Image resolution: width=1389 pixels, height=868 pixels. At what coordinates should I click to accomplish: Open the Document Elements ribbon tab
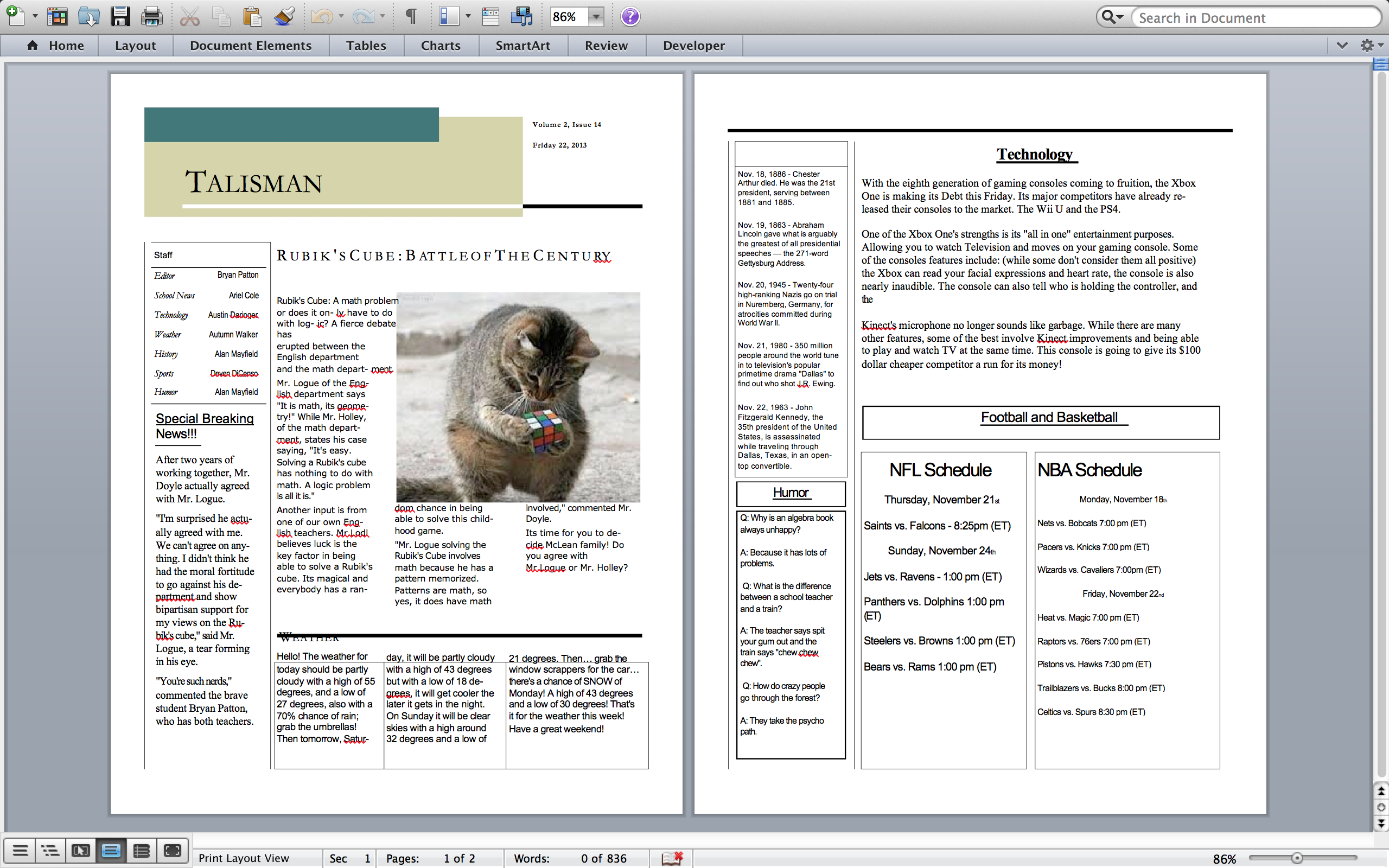(250, 46)
